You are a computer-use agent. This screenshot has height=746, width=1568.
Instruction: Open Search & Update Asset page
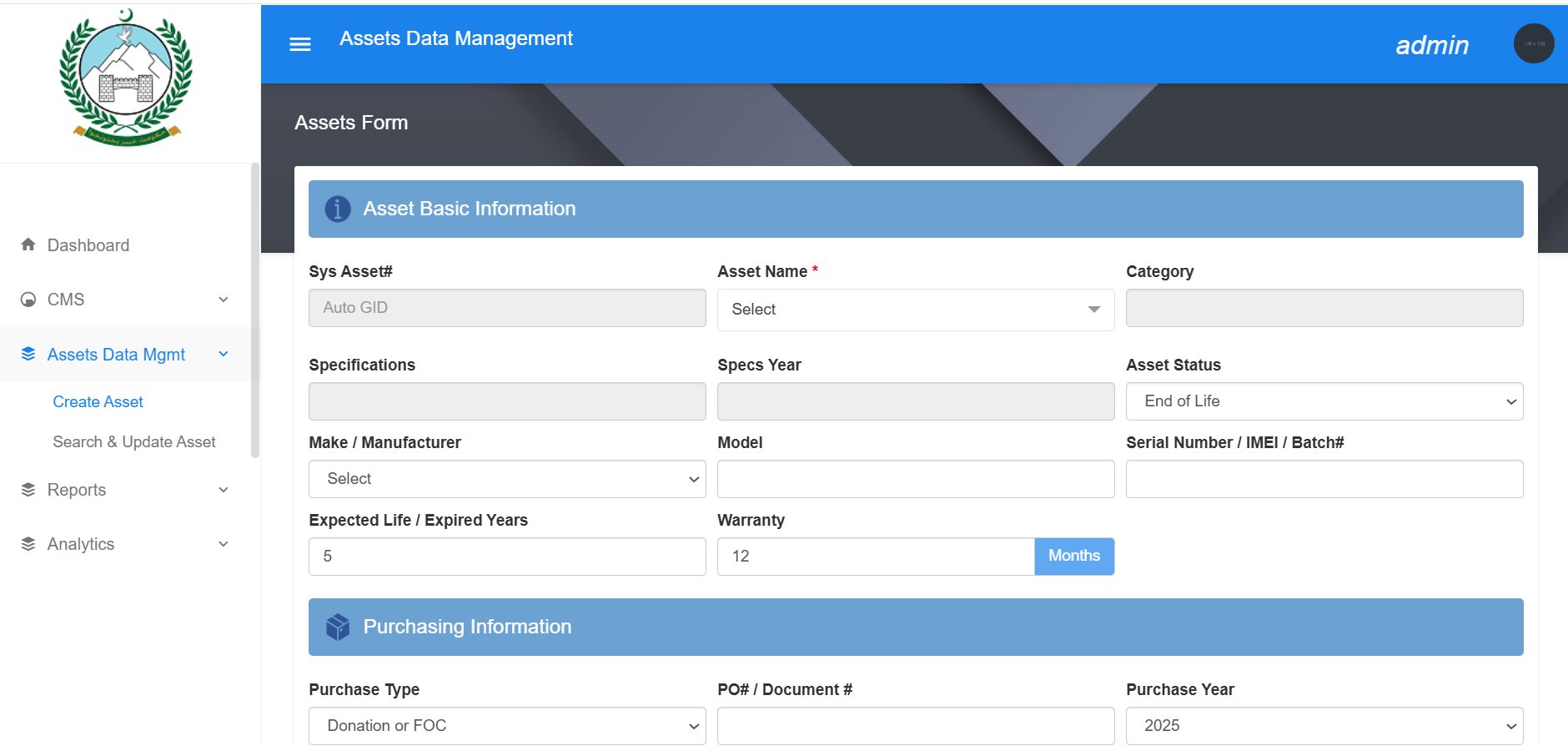coord(134,442)
